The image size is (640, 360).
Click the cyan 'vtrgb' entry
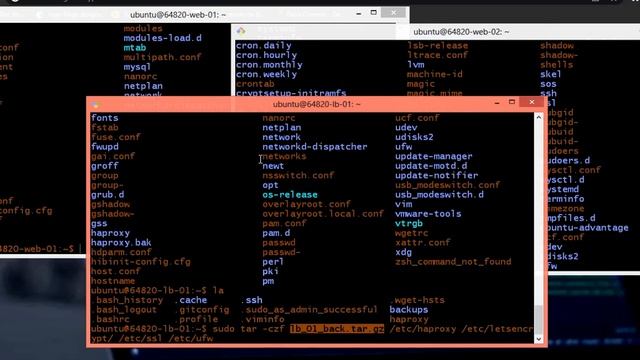tap(409, 224)
